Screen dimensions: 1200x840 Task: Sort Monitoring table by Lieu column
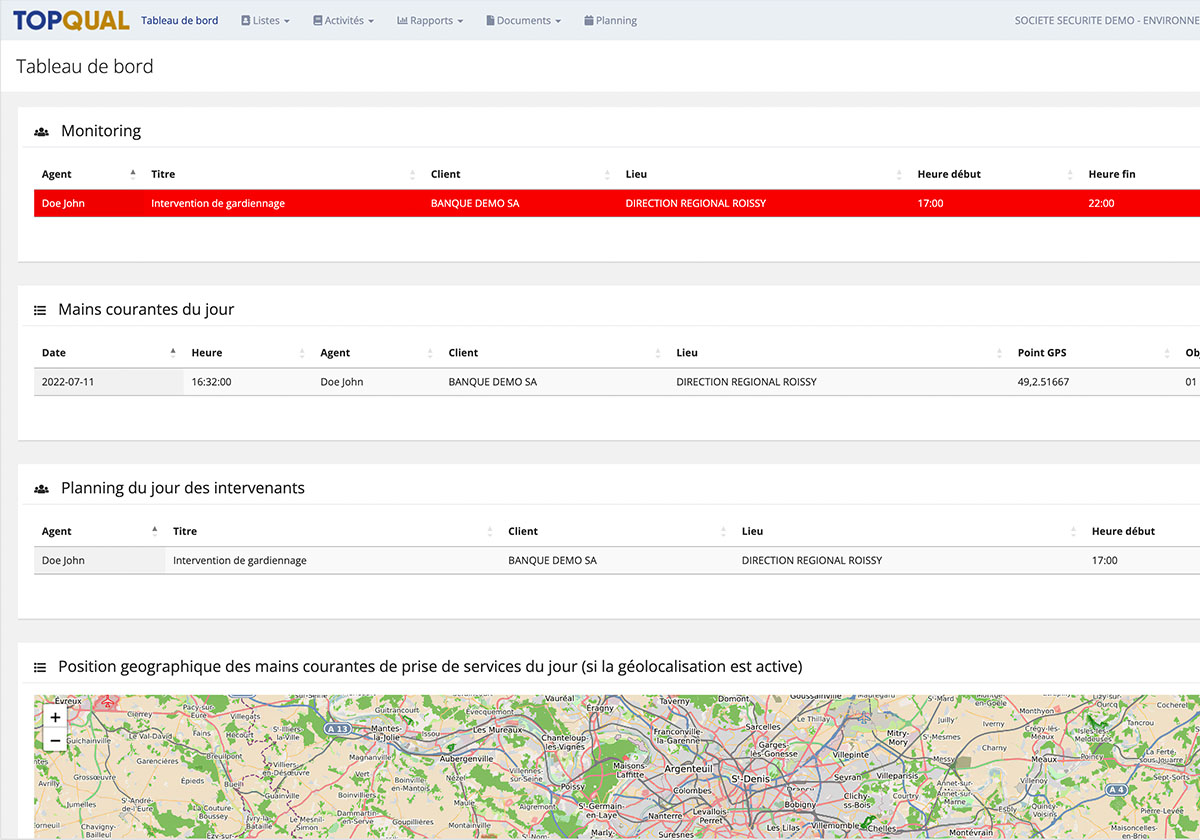coord(636,174)
